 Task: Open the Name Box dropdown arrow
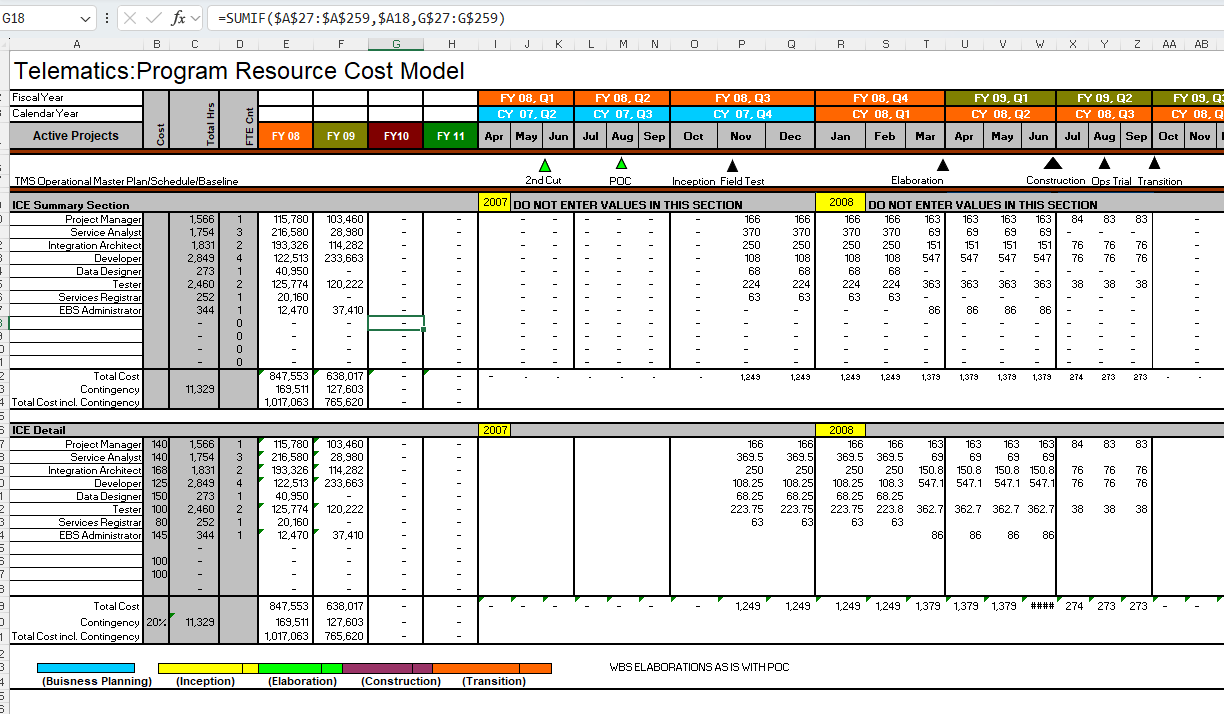tap(85, 19)
